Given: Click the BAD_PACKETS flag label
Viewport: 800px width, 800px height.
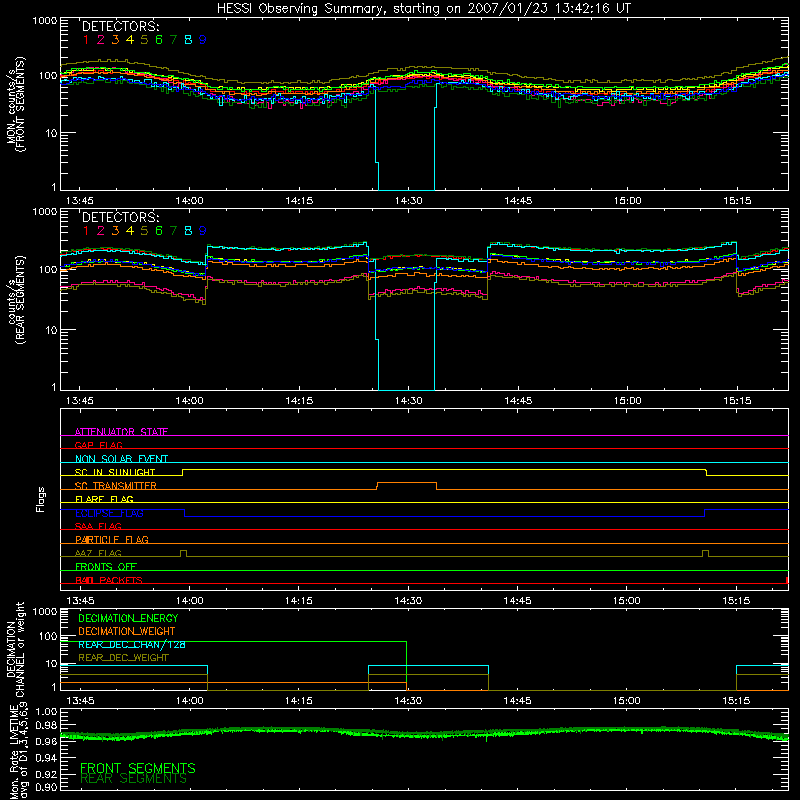Looking at the screenshot, I should (109, 580).
